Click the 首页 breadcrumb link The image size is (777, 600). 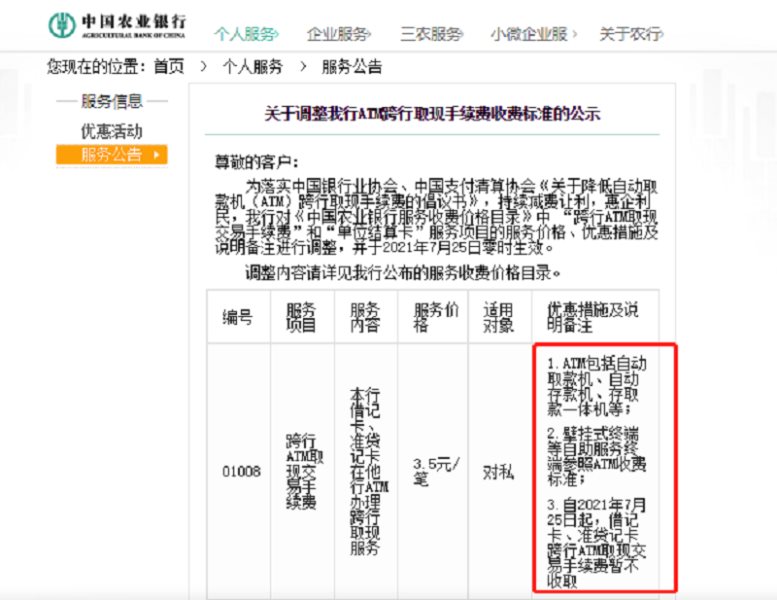click(x=168, y=67)
